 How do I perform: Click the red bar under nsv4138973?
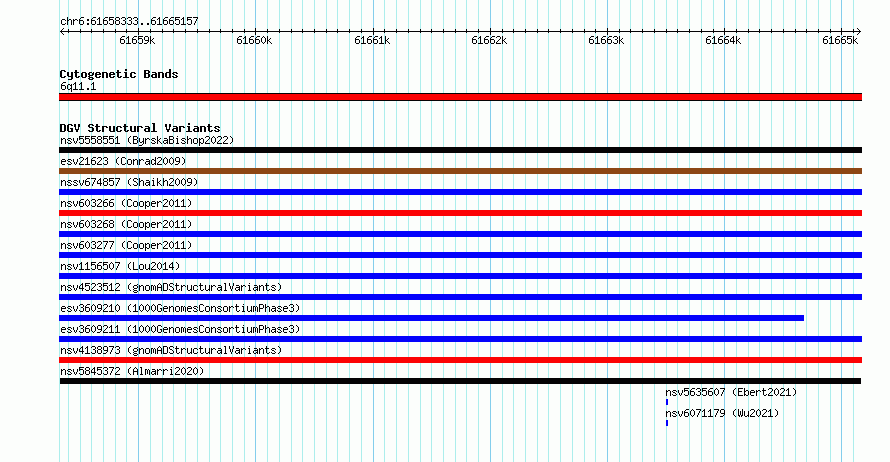460,360
